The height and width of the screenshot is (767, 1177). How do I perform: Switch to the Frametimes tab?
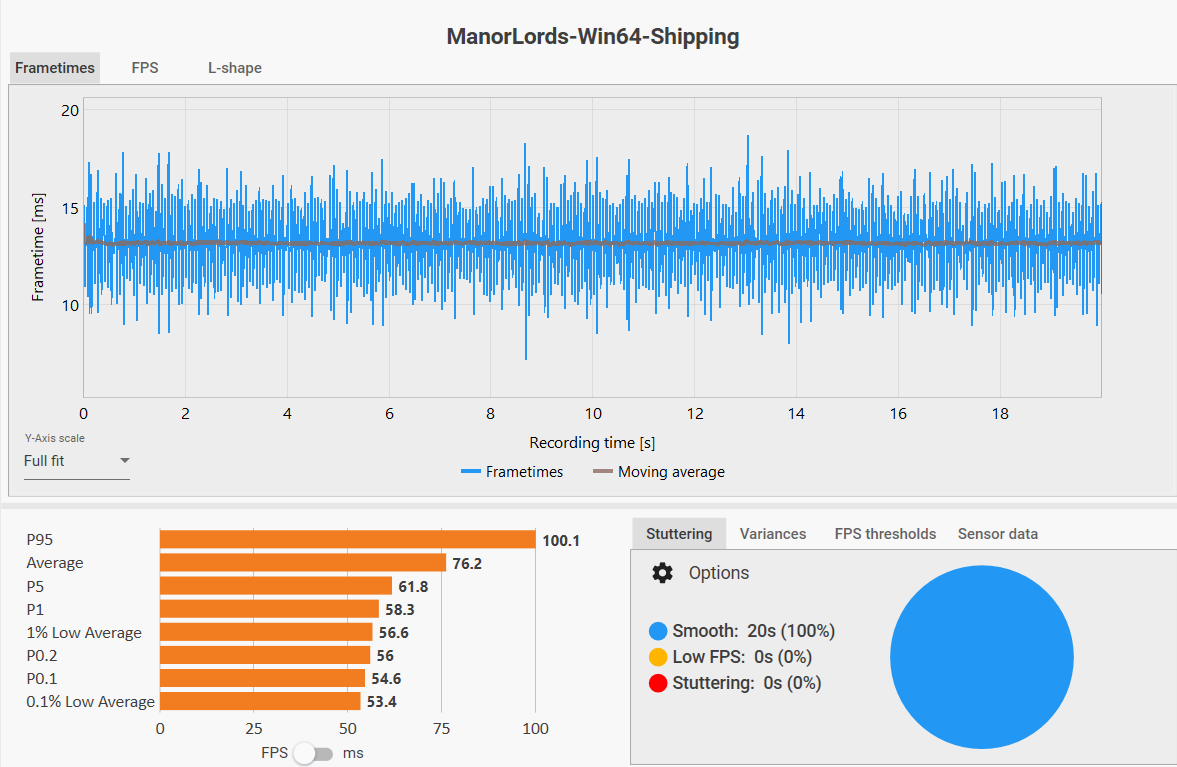[x=55, y=68]
